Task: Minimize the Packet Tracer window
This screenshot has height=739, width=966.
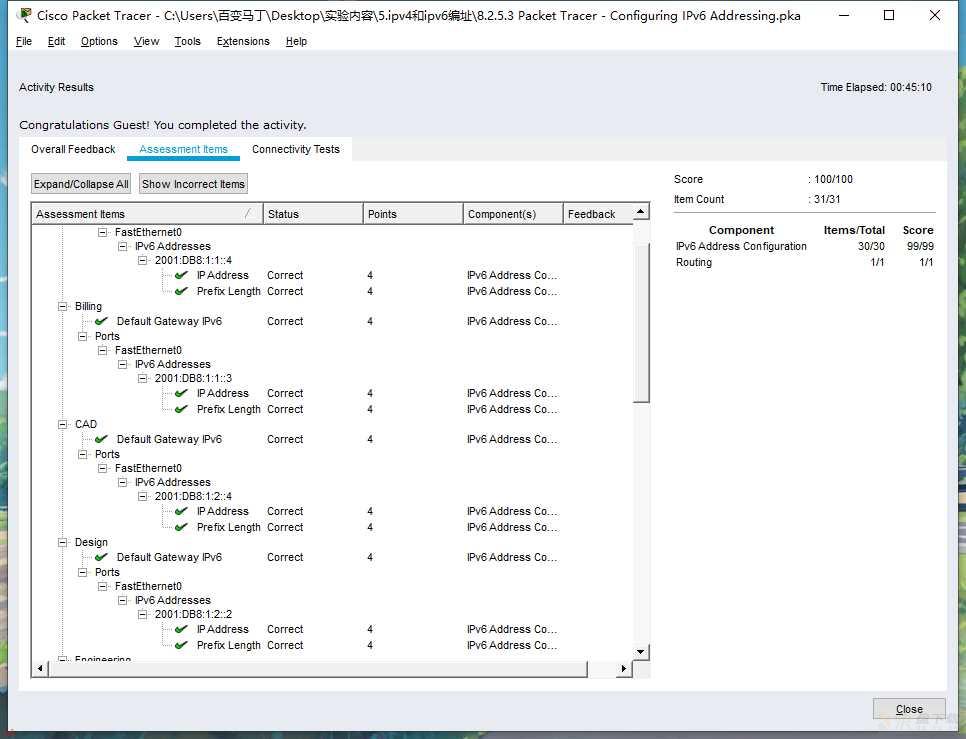Action: click(844, 15)
